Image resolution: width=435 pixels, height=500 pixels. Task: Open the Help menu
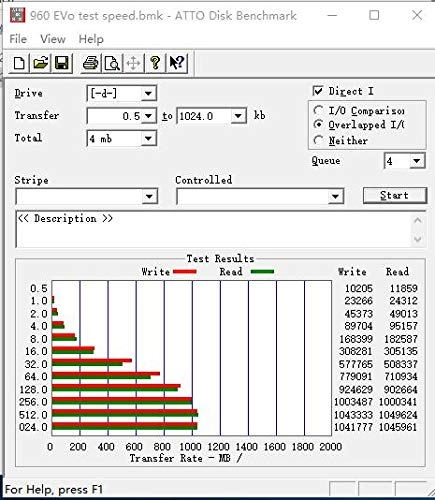point(91,39)
